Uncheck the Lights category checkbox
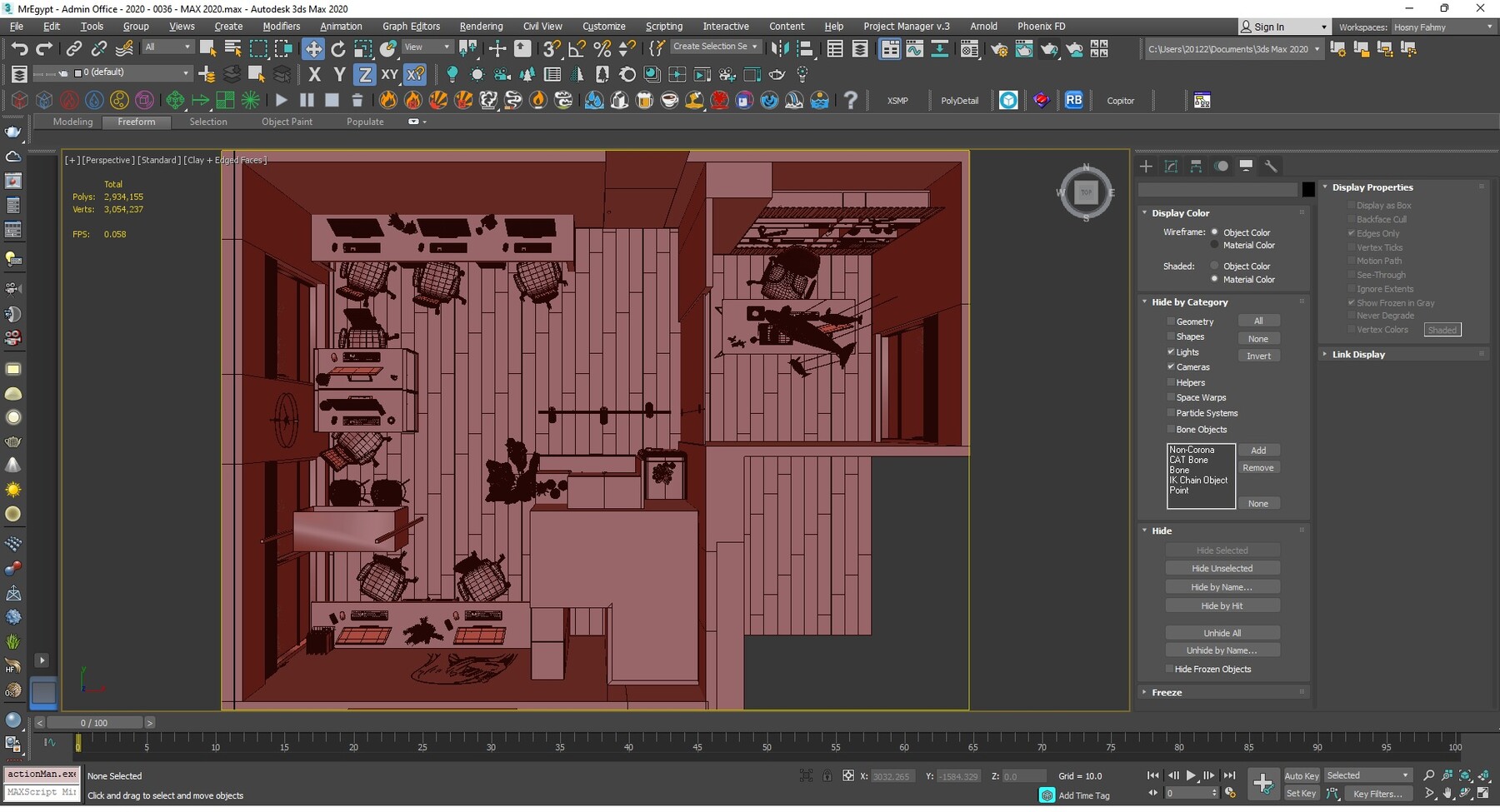Image resolution: width=1500 pixels, height=812 pixels. (x=1171, y=352)
